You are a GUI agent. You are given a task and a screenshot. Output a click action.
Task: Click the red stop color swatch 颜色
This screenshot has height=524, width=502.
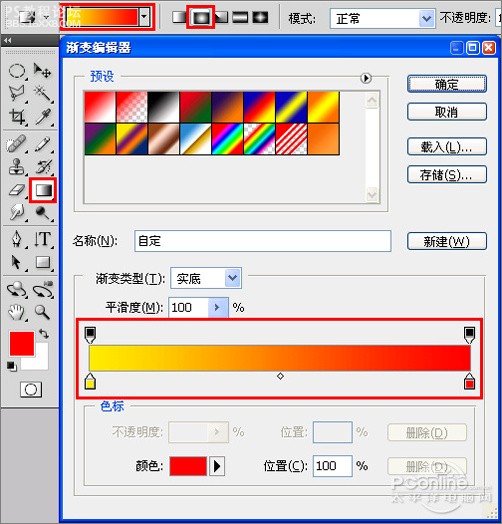tap(188, 466)
